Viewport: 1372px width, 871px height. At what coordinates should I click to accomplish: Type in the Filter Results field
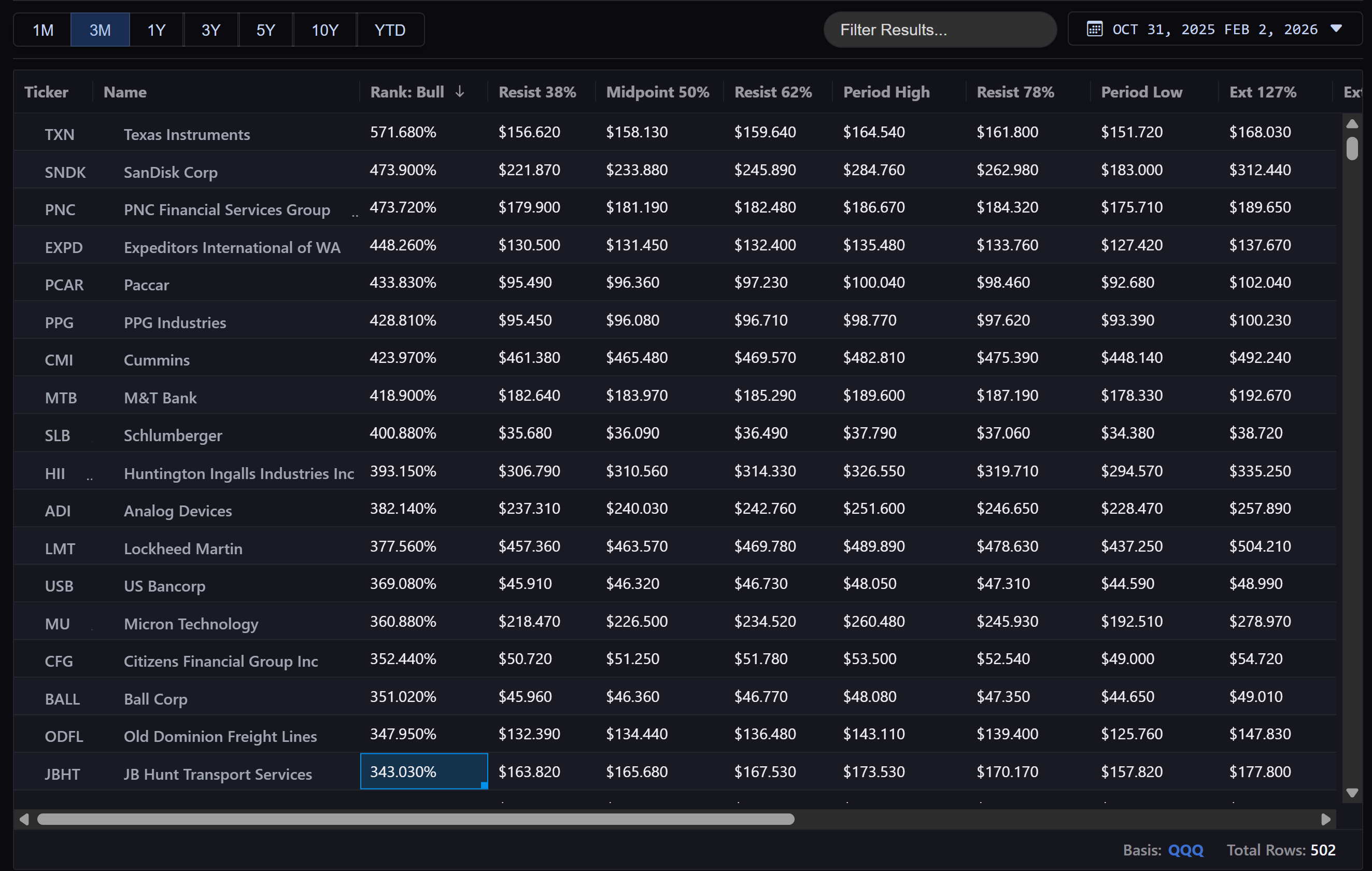click(939, 30)
